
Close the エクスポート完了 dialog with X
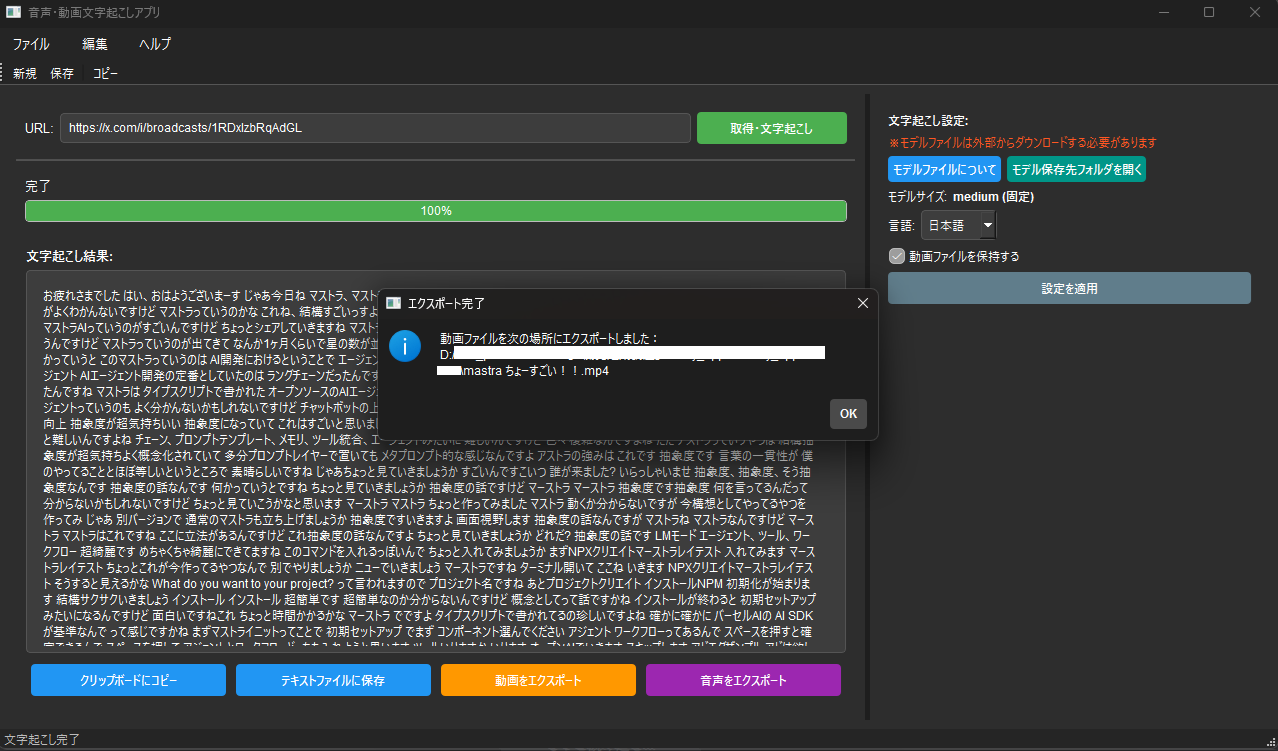863,303
